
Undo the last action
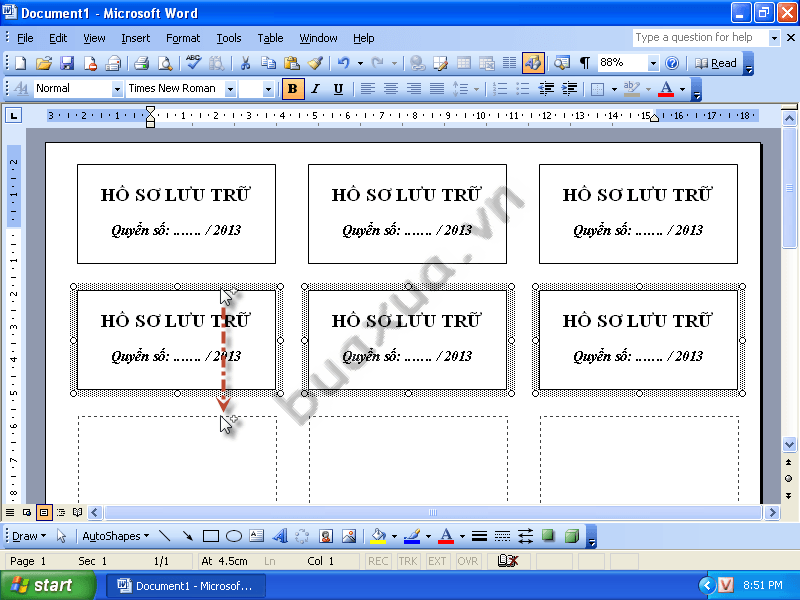coord(343,63)
